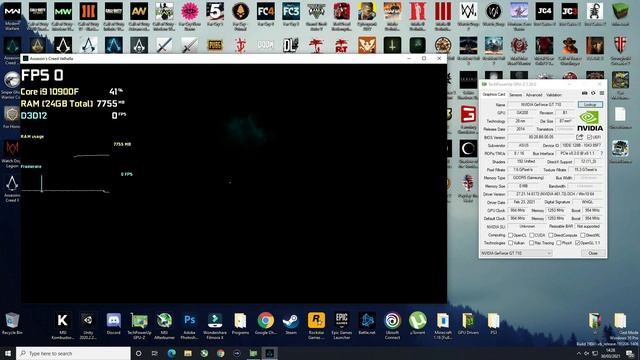
Task: Open Rockstar Games Launcher icon
Action: pyautogui.click(x=316, y=321)
